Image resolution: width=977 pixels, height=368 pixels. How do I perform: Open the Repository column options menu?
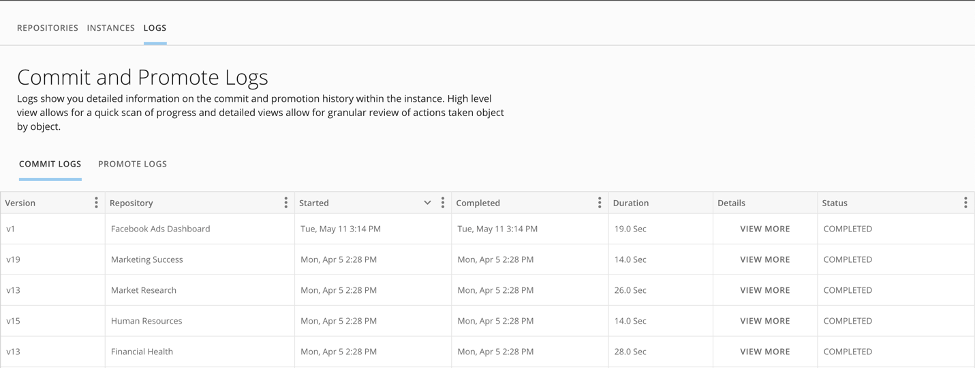pyautogui.click(x=286, y=202)
